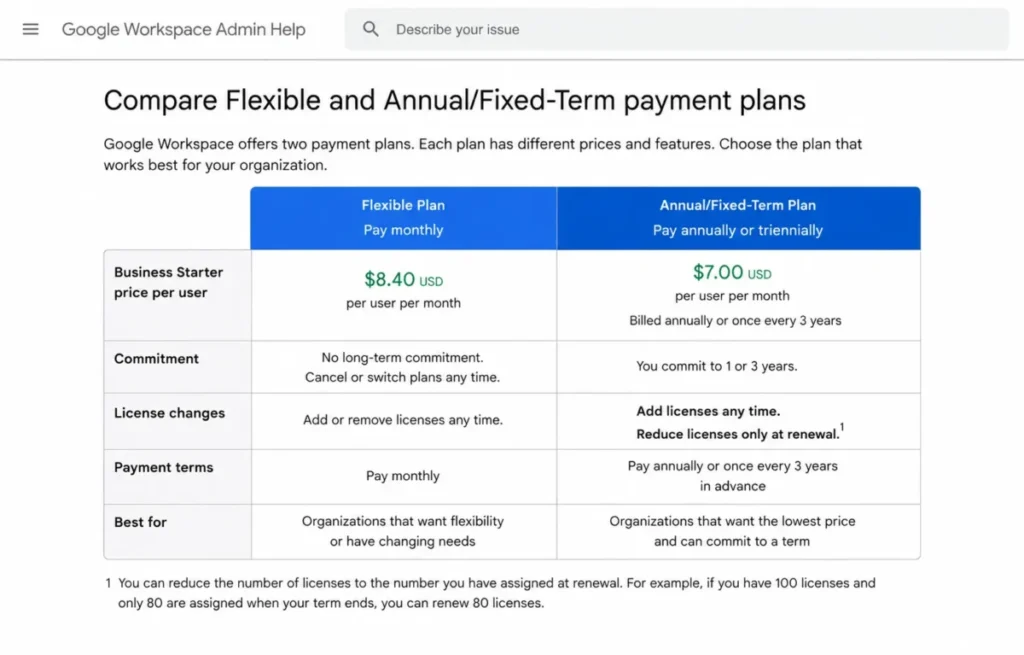Open the hamburger main menu
This screenshot has width=1024, height=655.
(x=31, y=29)
